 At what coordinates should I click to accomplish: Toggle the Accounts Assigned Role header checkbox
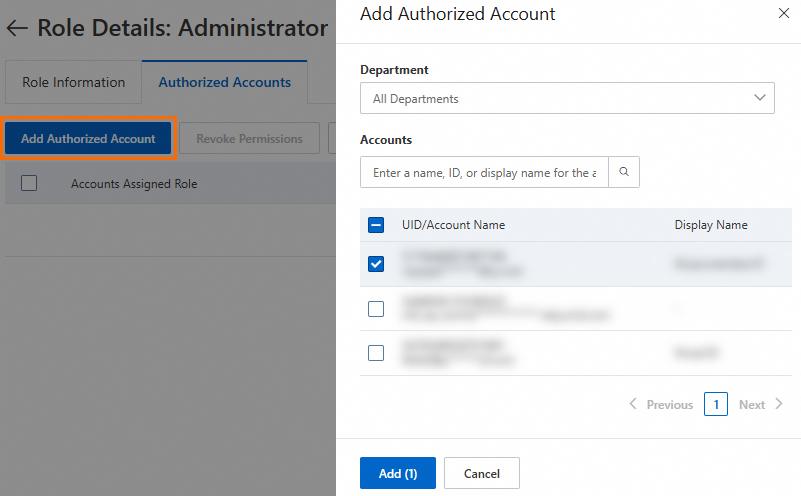pyautogui.click(x=29, y=183)
